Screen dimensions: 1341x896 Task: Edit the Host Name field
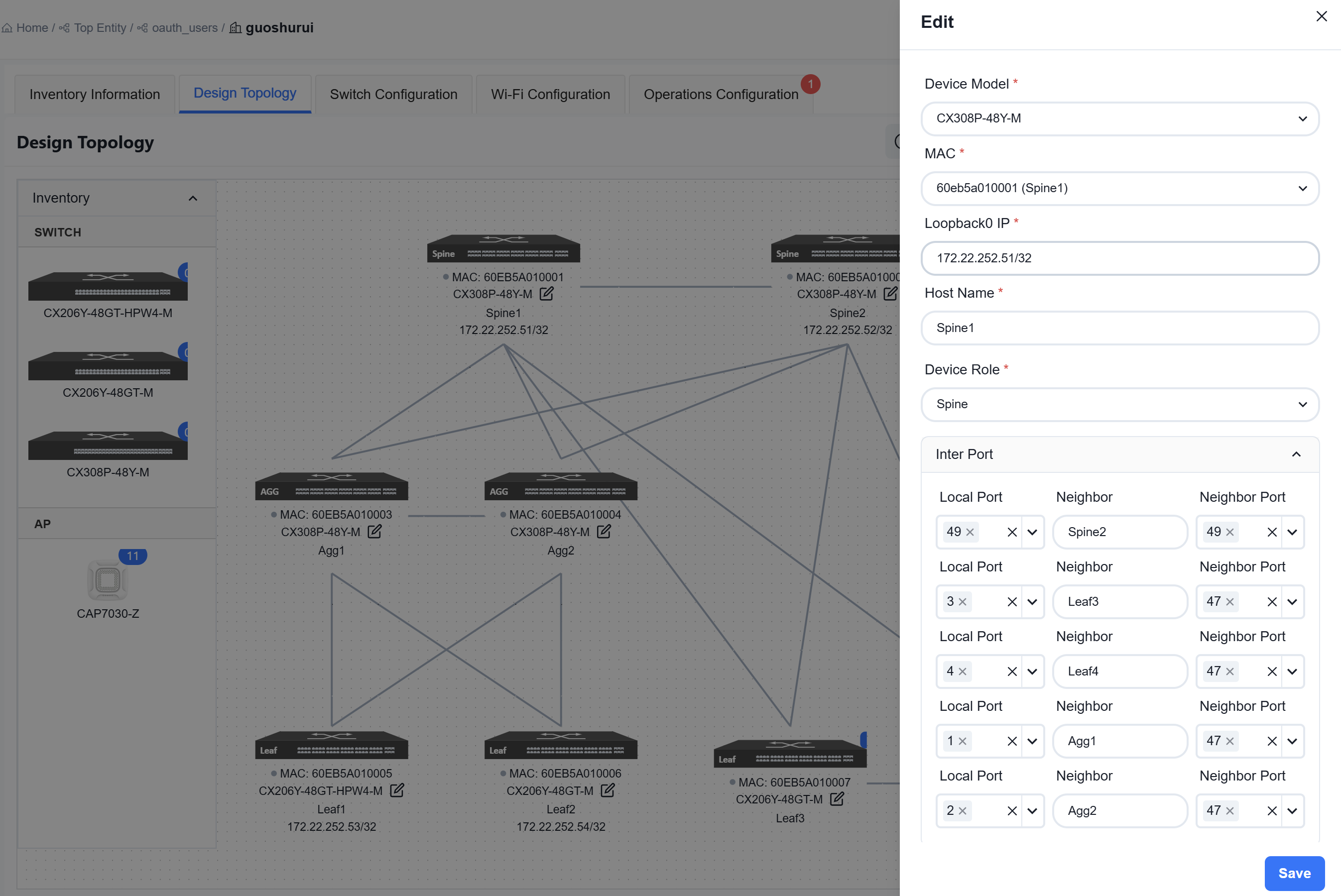[x=1120, y=328]
